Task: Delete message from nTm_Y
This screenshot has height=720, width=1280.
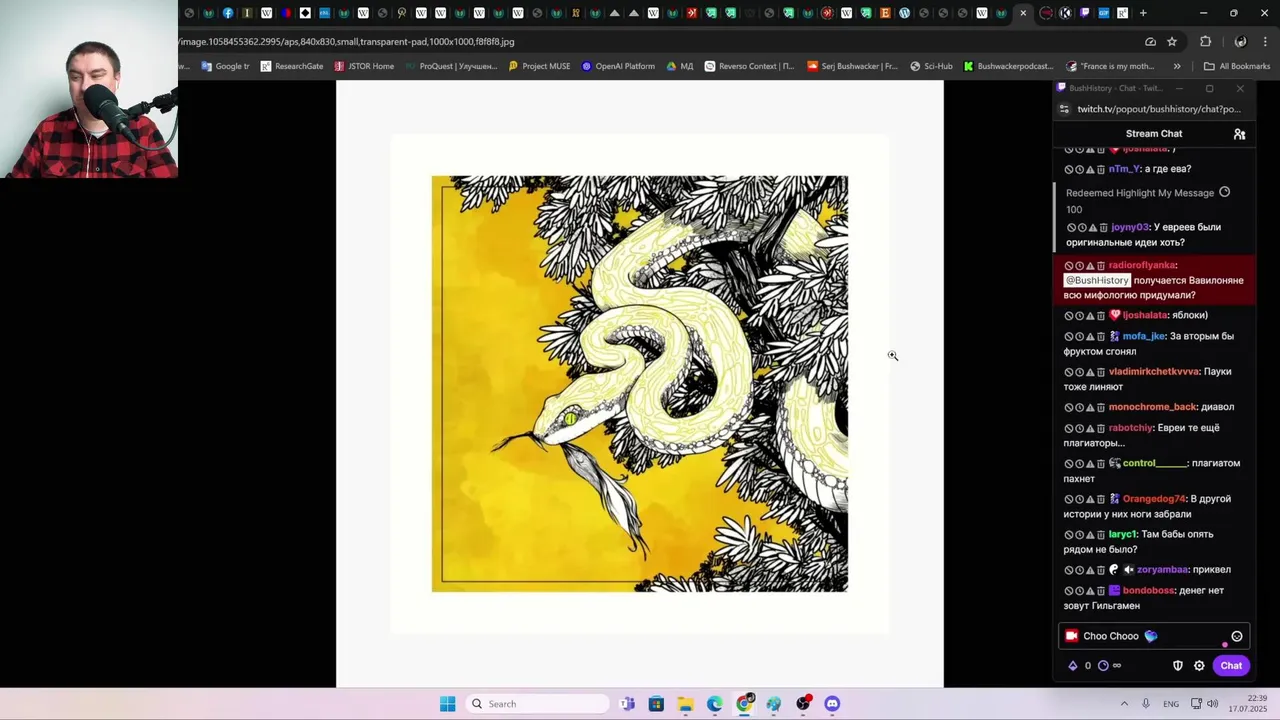Action: click(x=1103, y=170)
